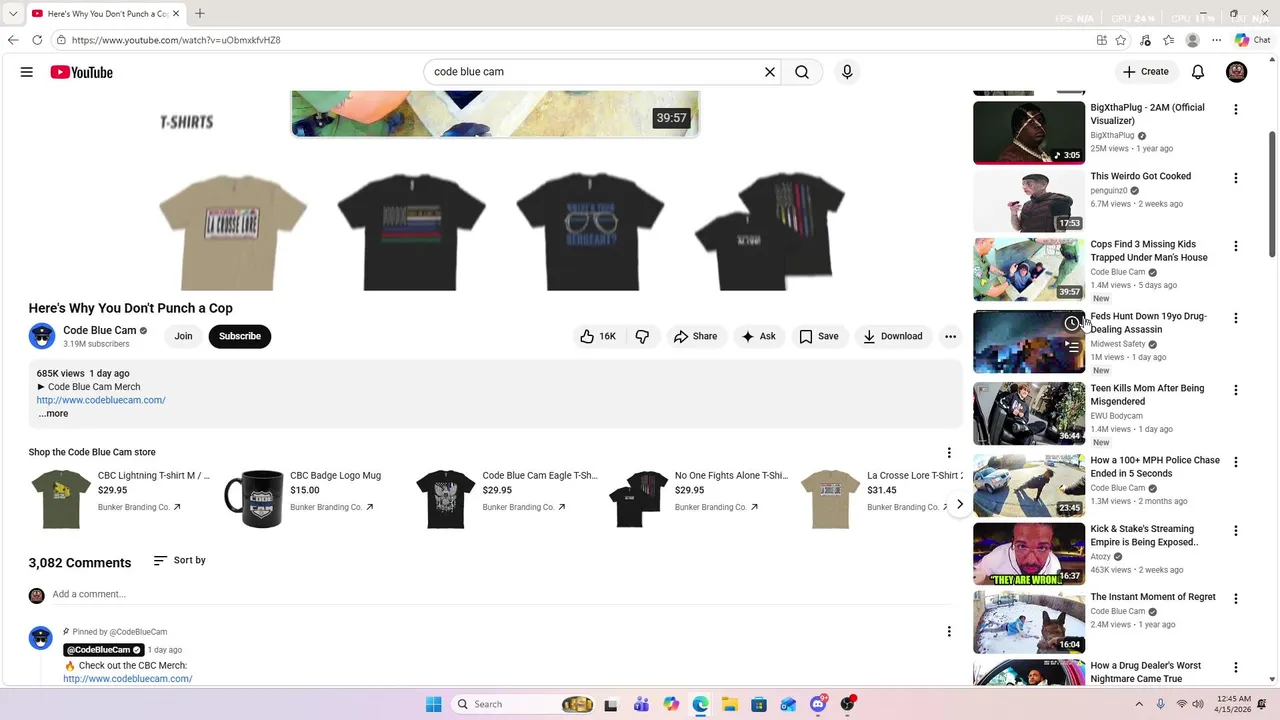1280x720 pixels.
Task: Show next products in store shelf
Action: [959, 504]
